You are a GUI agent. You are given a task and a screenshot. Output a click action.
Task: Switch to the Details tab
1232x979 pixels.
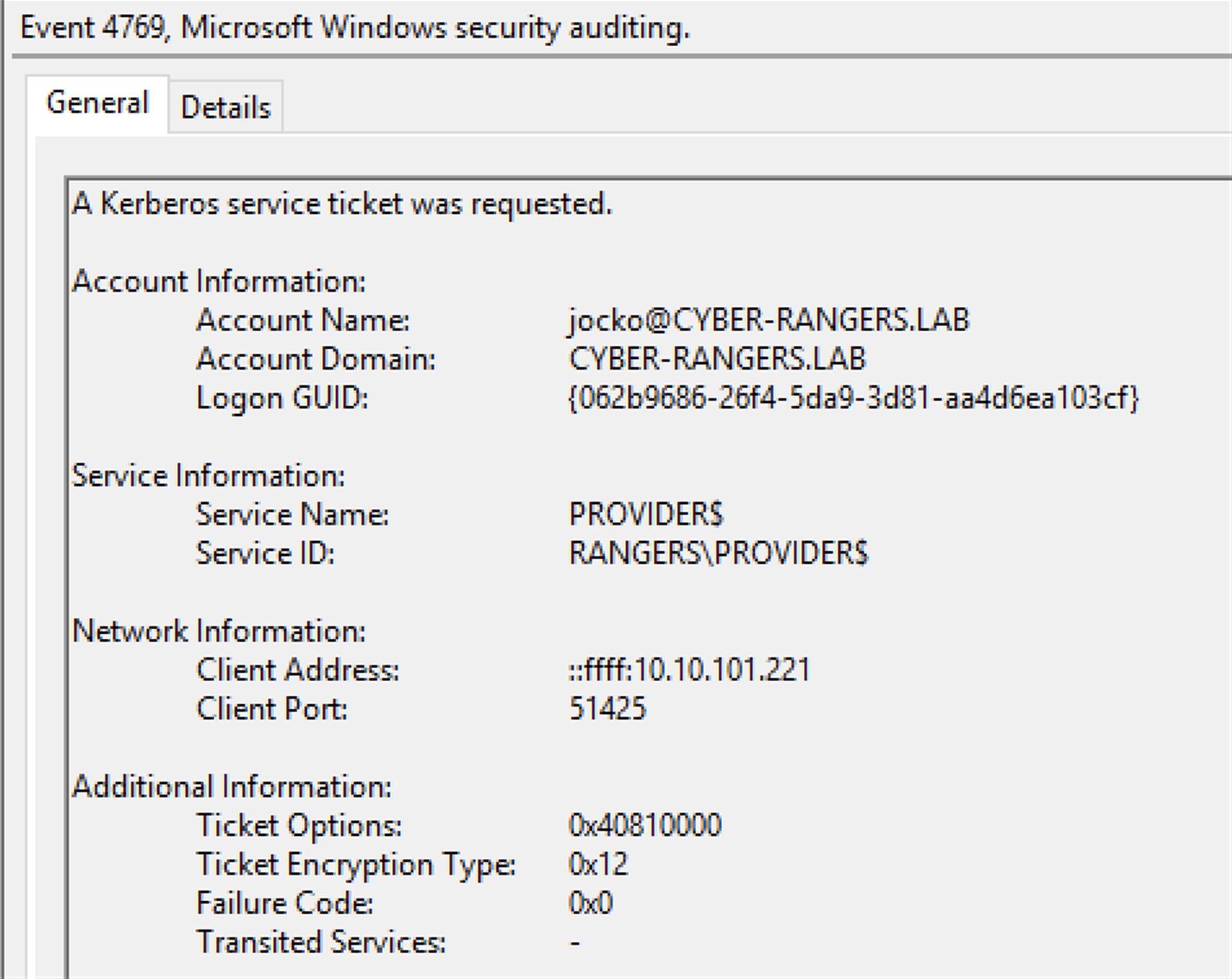[x=225, y=107]
